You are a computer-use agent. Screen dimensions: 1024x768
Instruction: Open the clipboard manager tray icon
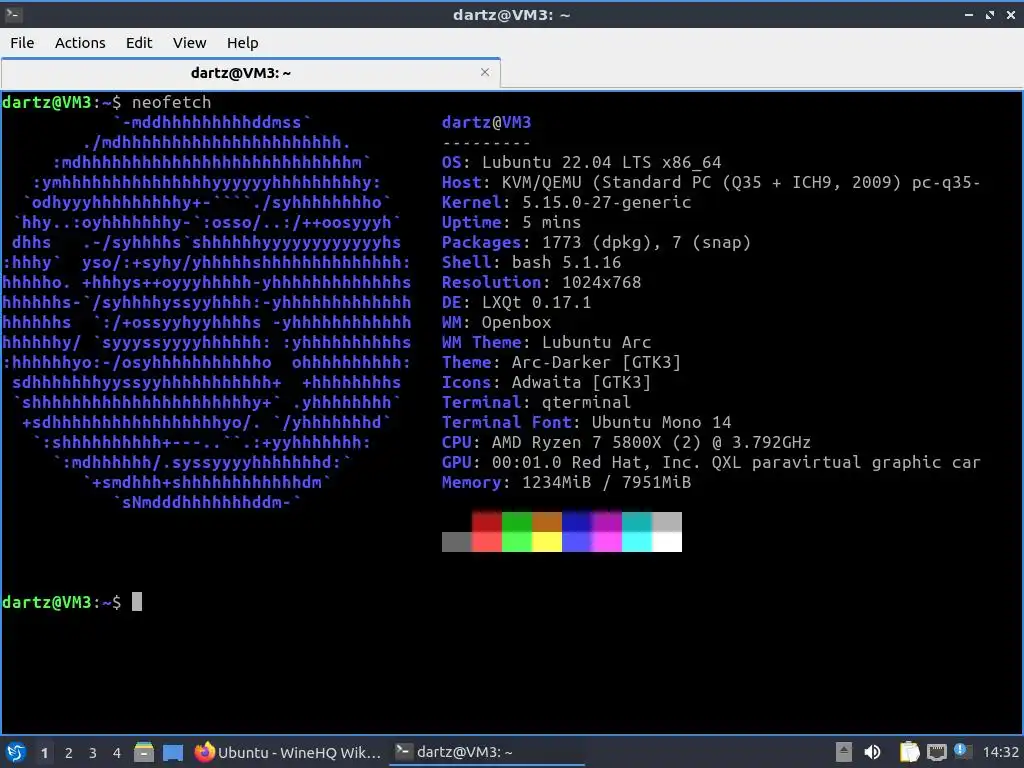(909, 752)
